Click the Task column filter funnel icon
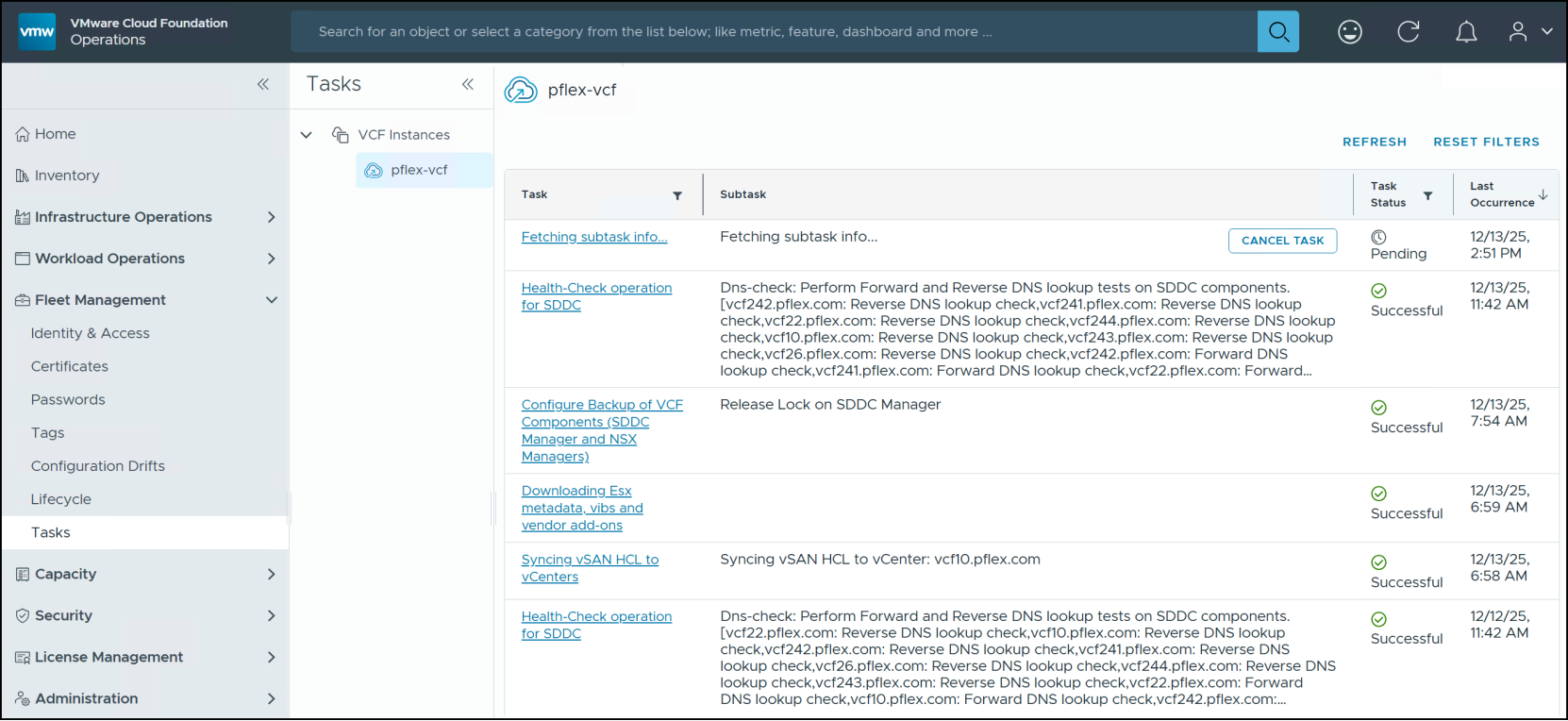The width and height of the screenshot is (1568, 721). (677, 195)
